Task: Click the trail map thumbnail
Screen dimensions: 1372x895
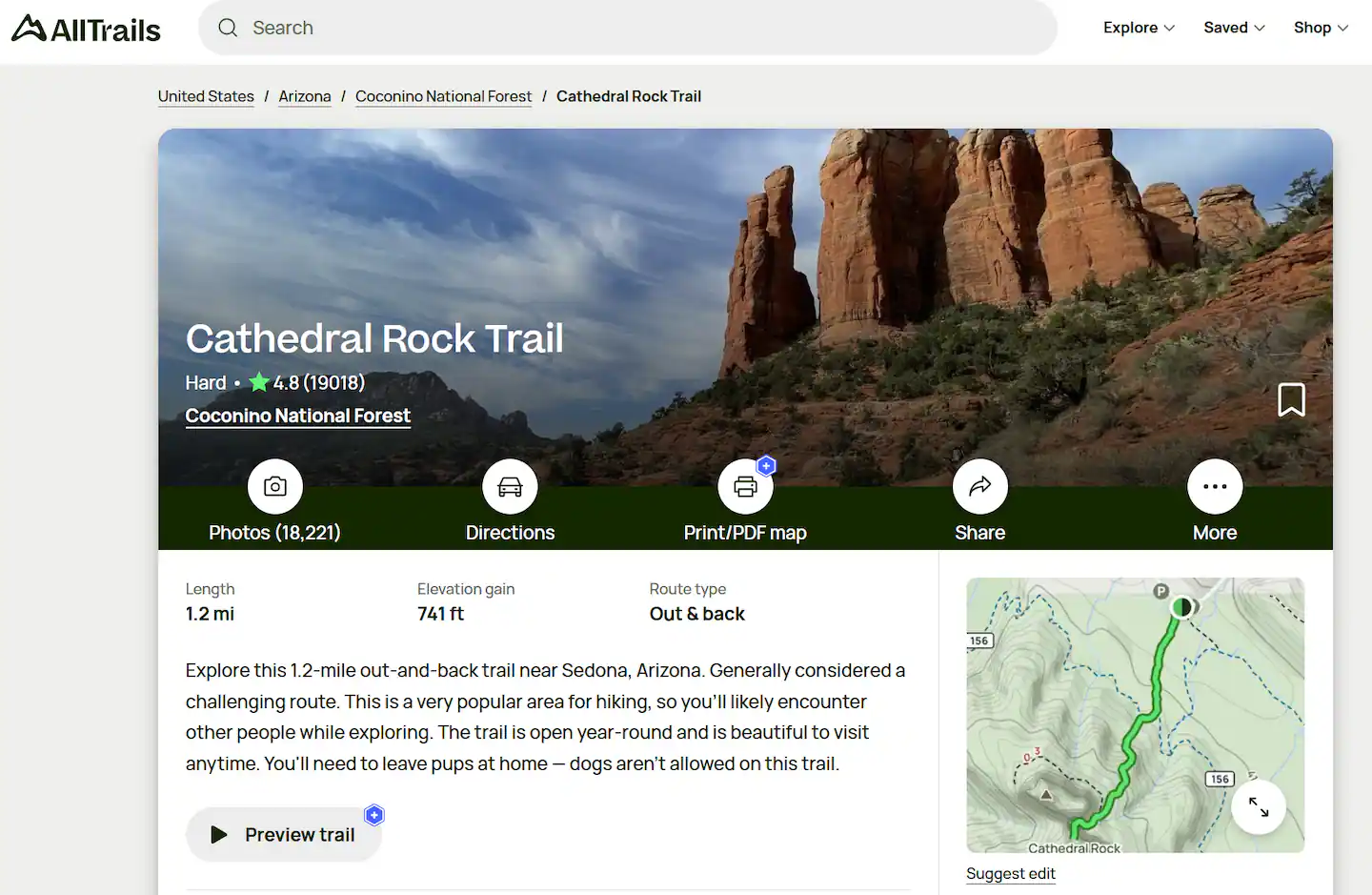Action: [1135, 715]
